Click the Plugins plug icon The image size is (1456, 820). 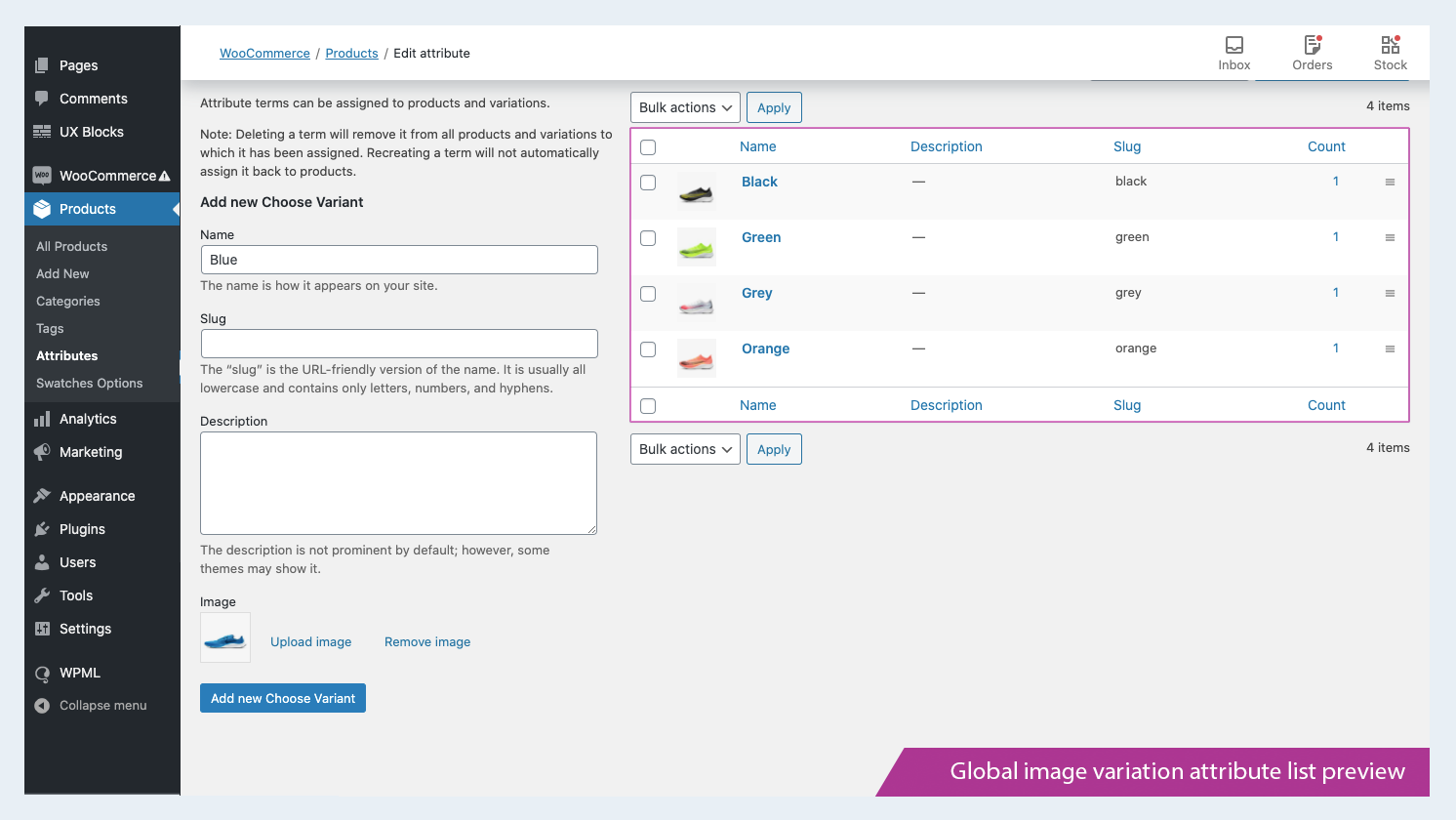point(42,529)
